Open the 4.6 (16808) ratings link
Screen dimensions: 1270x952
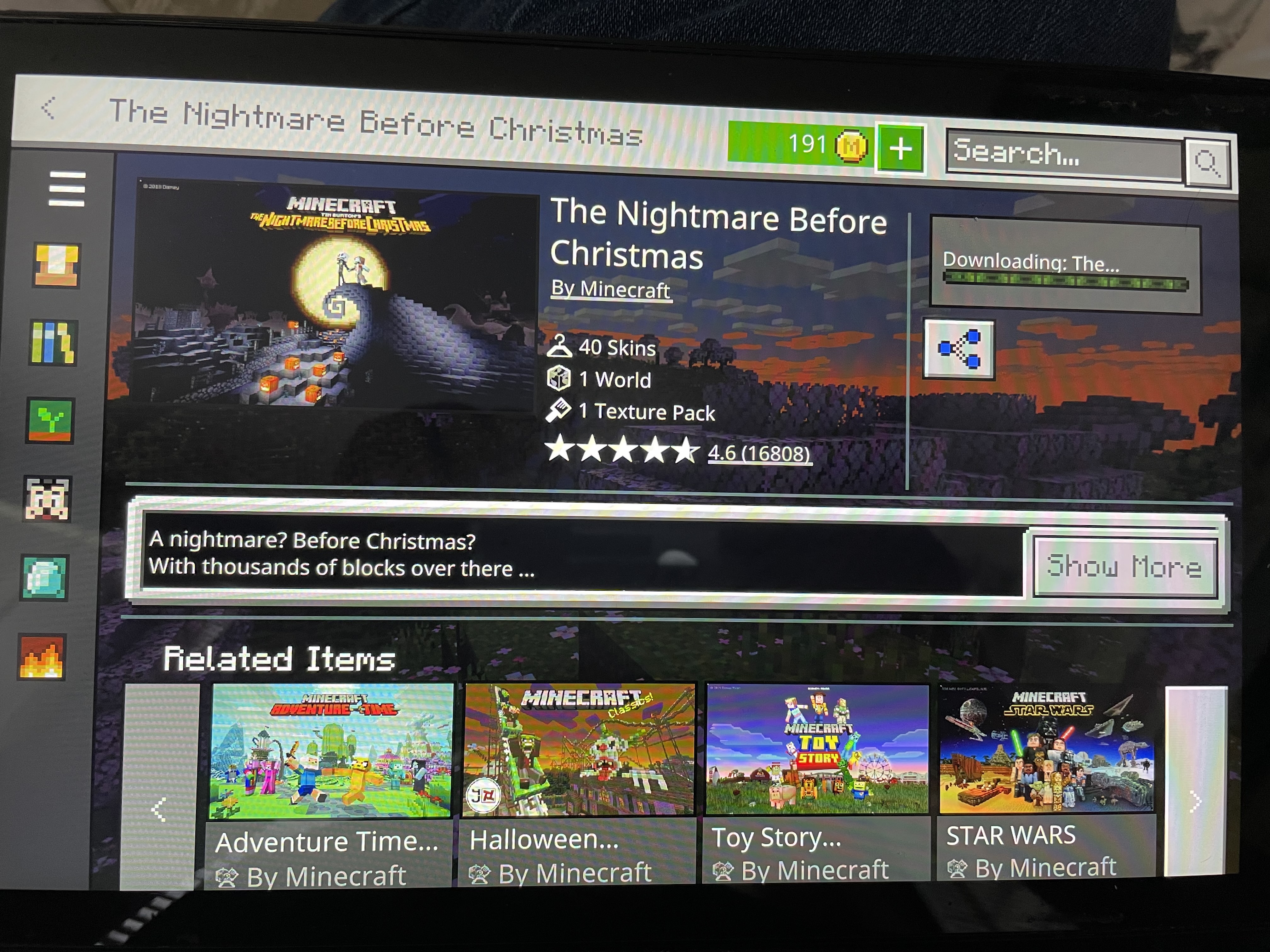759,453
